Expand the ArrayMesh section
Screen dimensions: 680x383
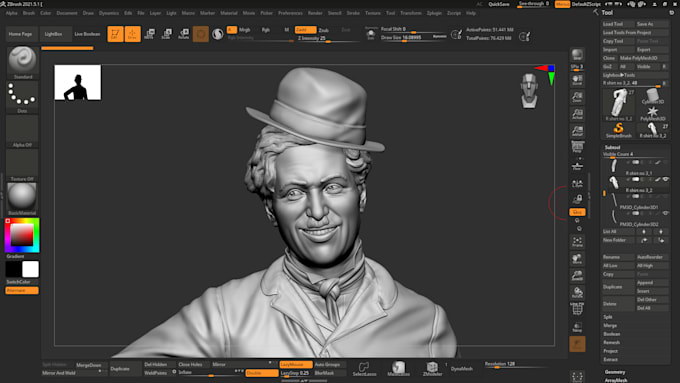pos(616,380)
